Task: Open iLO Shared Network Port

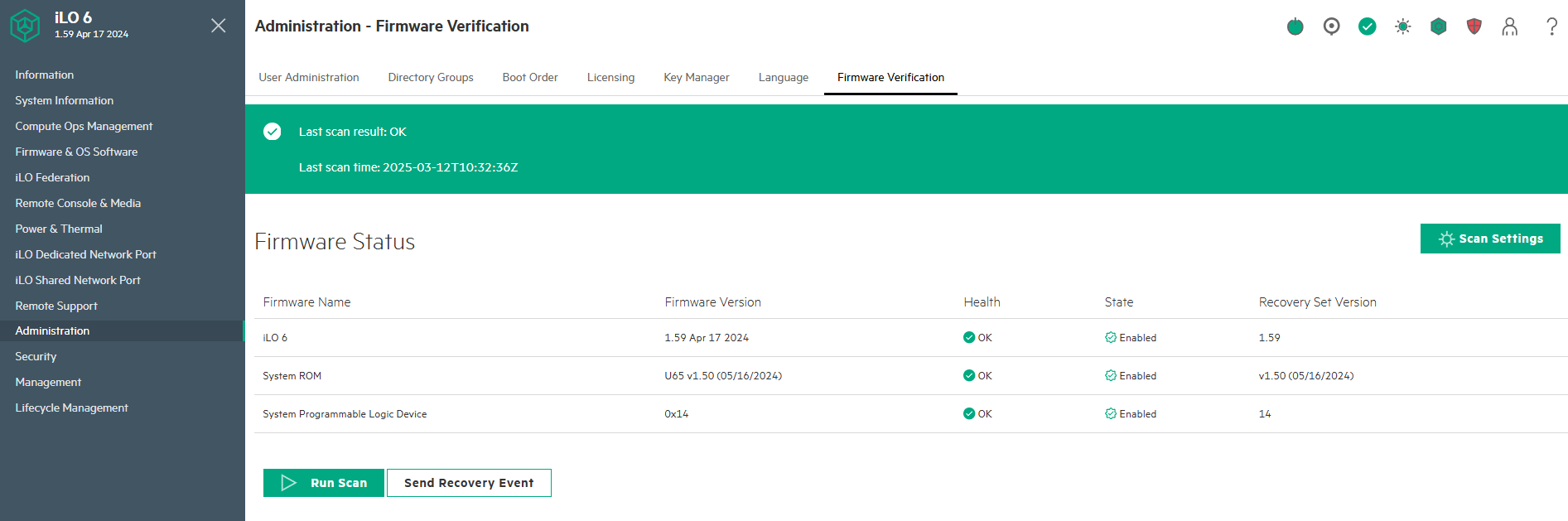Action: (78, 280)
